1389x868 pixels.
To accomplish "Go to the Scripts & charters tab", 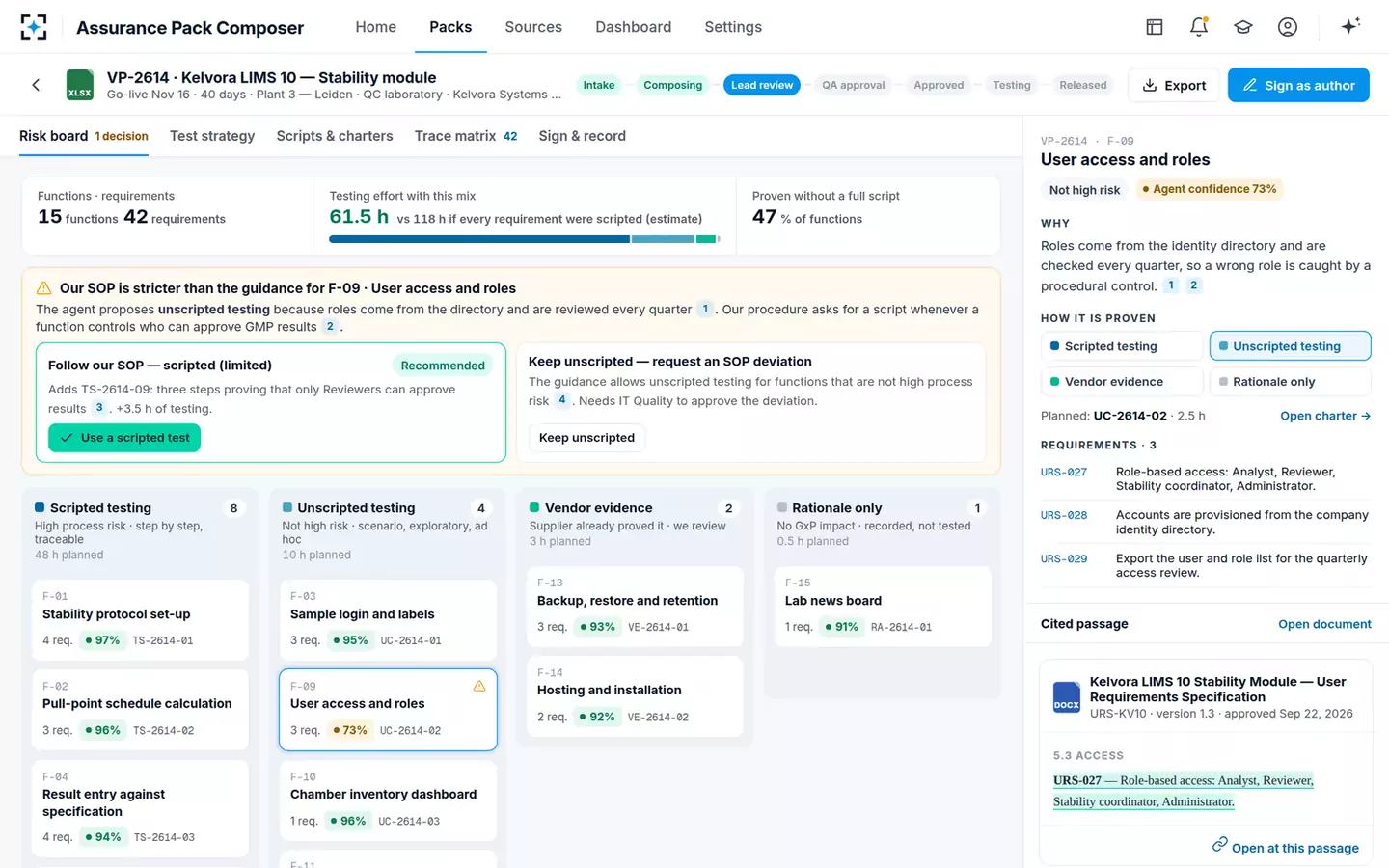I will (335, 136).
